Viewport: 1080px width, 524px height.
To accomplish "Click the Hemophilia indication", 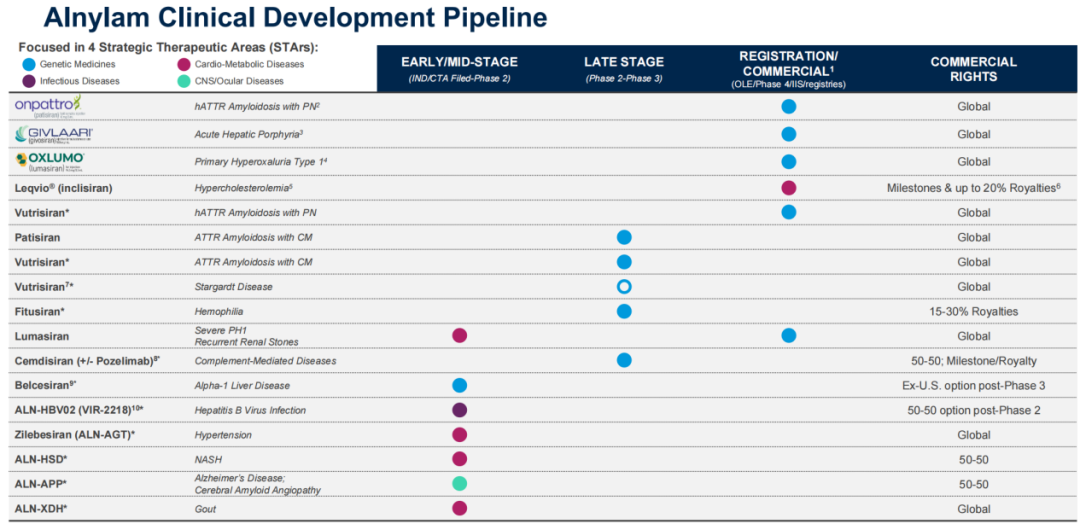I will 217,311.
